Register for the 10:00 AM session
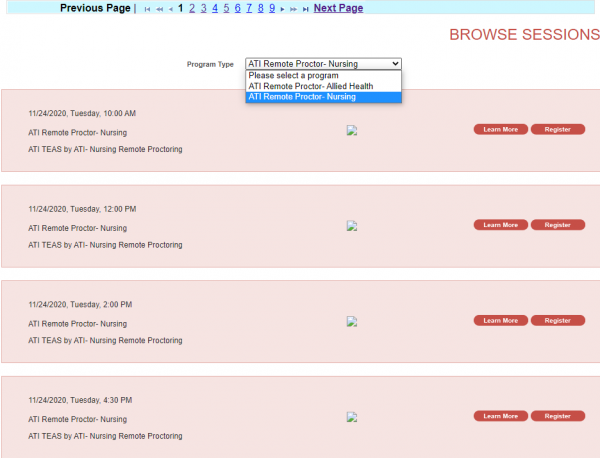The width and height of the screenshot is (600, 458). [x=557, y=129]
